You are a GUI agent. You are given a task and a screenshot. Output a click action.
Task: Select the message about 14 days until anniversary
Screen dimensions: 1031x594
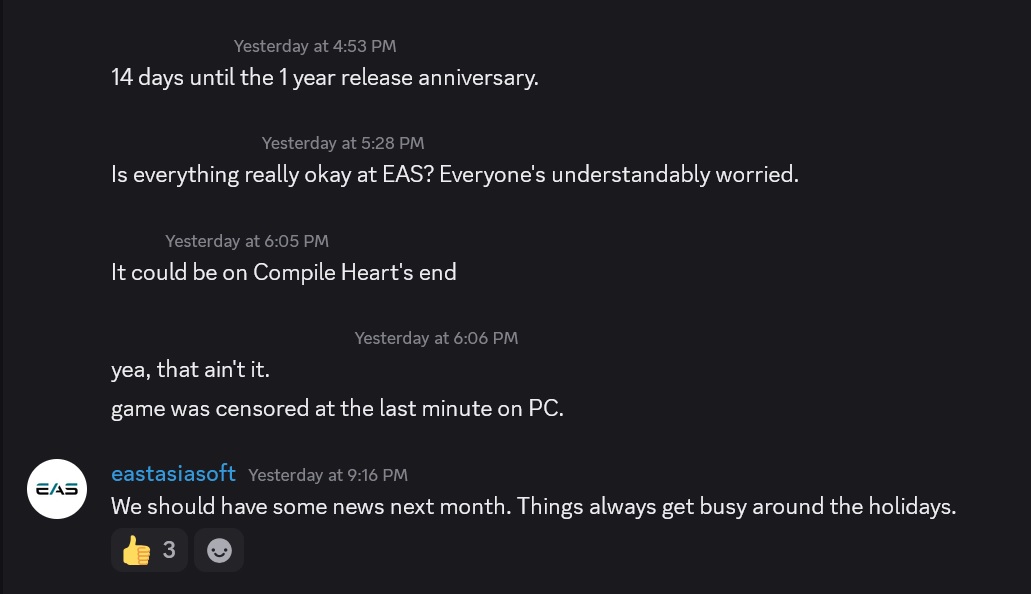click(x=324, y=78)
